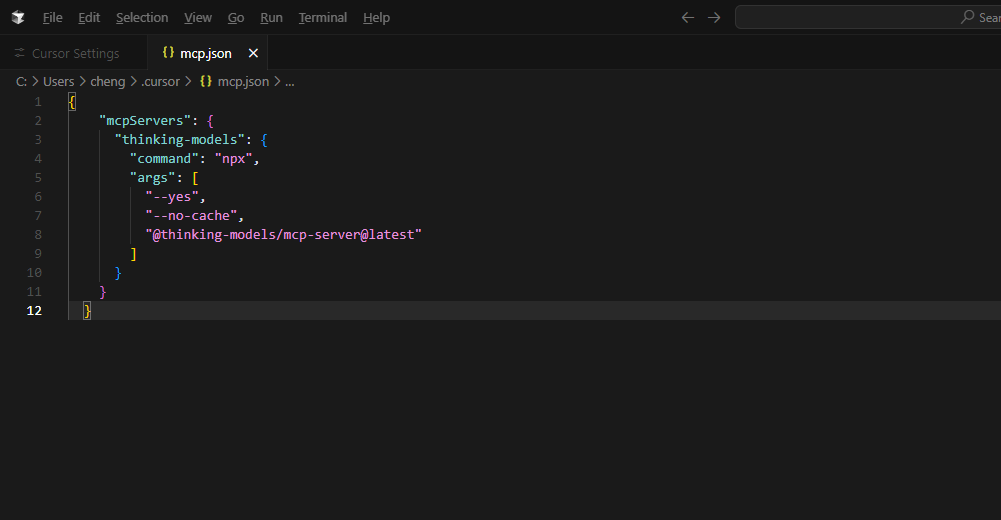Expand the cheng breadcrumb folder
1001x520 pixels.
pos(107,82)
